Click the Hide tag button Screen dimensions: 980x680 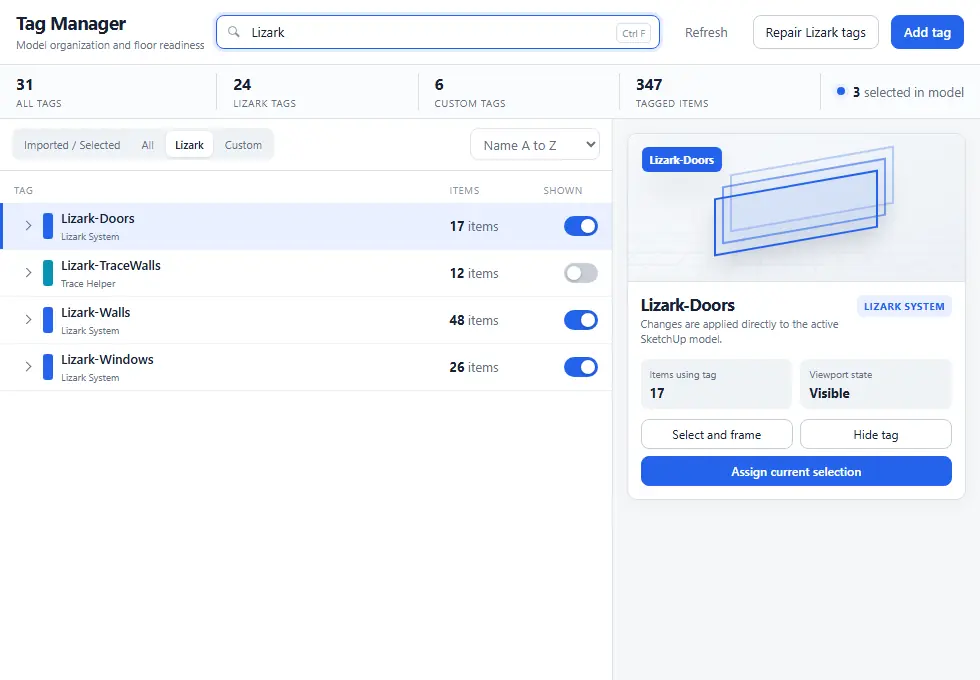tap(876, 434)
